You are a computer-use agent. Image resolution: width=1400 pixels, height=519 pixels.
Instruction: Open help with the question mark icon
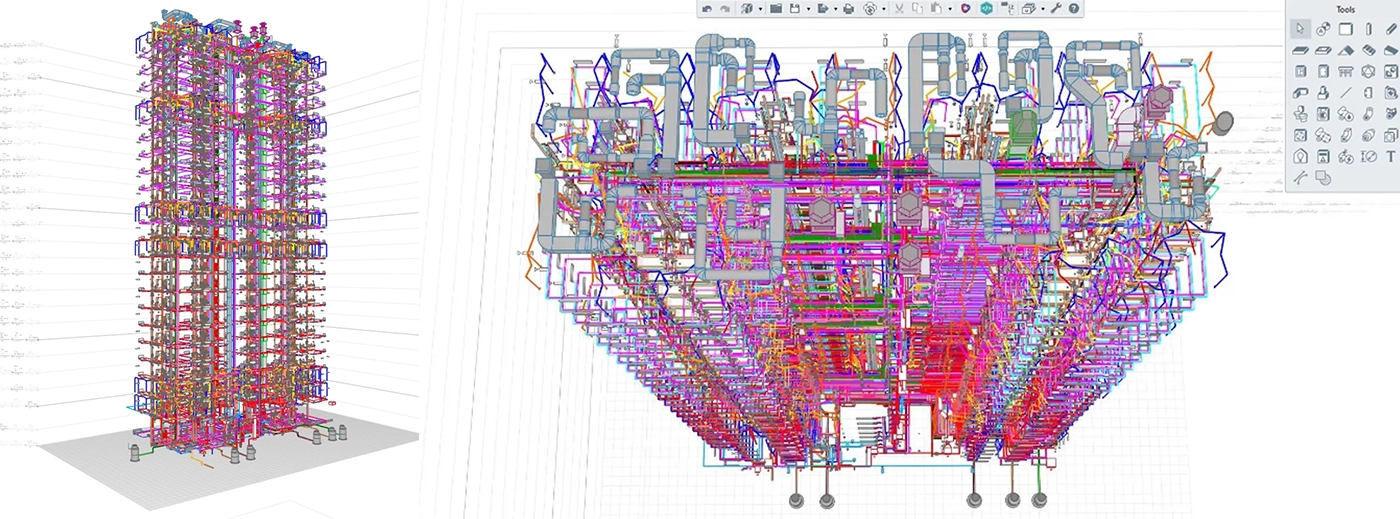tap(1074, 9)
